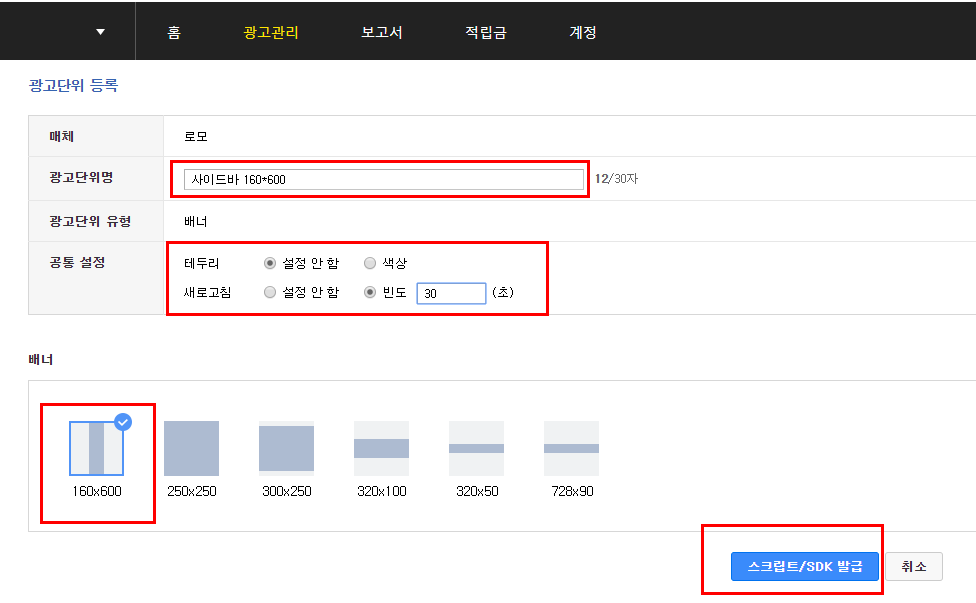
Task: Open the 적립금 menu
Action: 486,32
